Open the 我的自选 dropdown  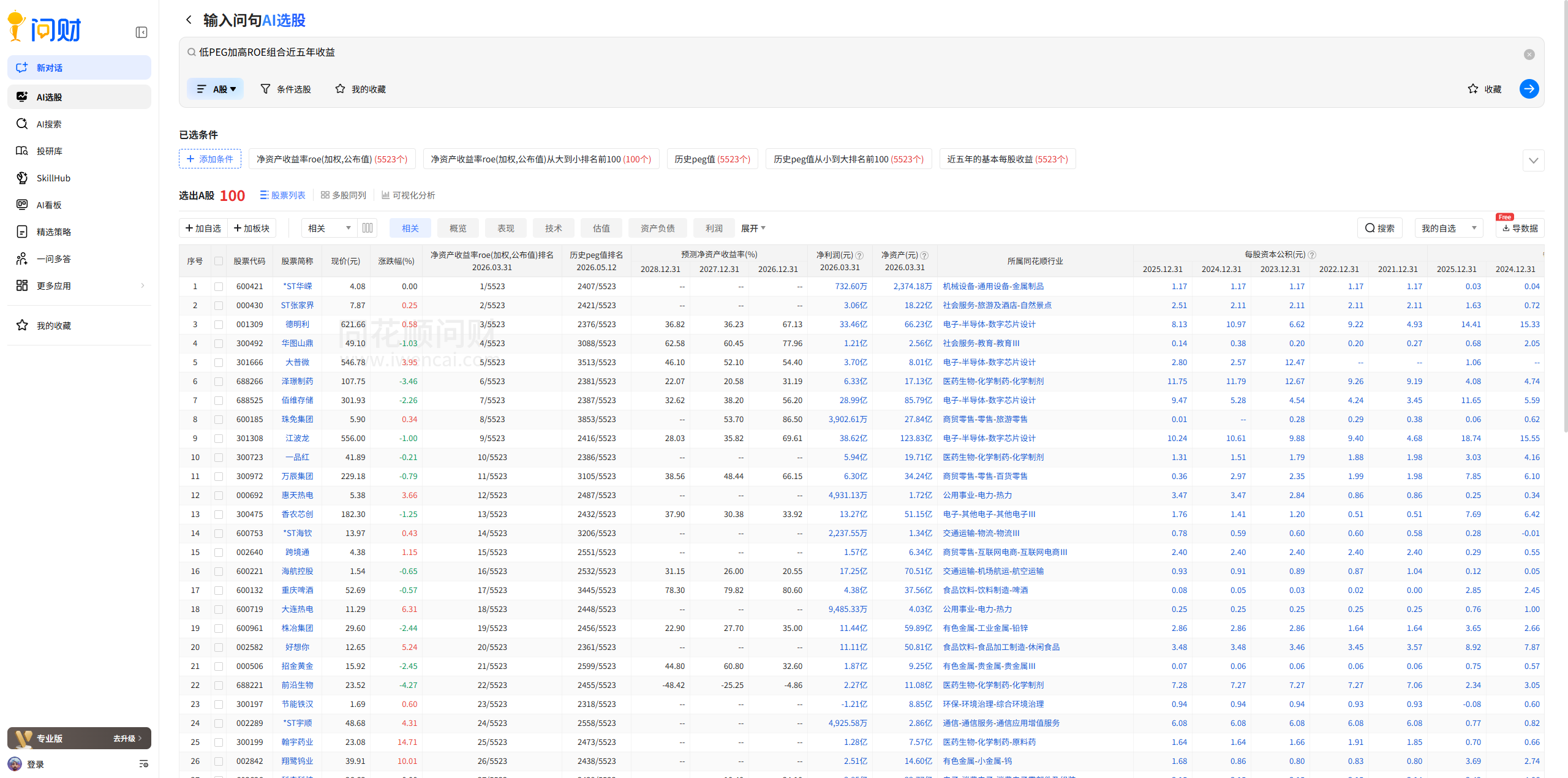point(1449,228)
